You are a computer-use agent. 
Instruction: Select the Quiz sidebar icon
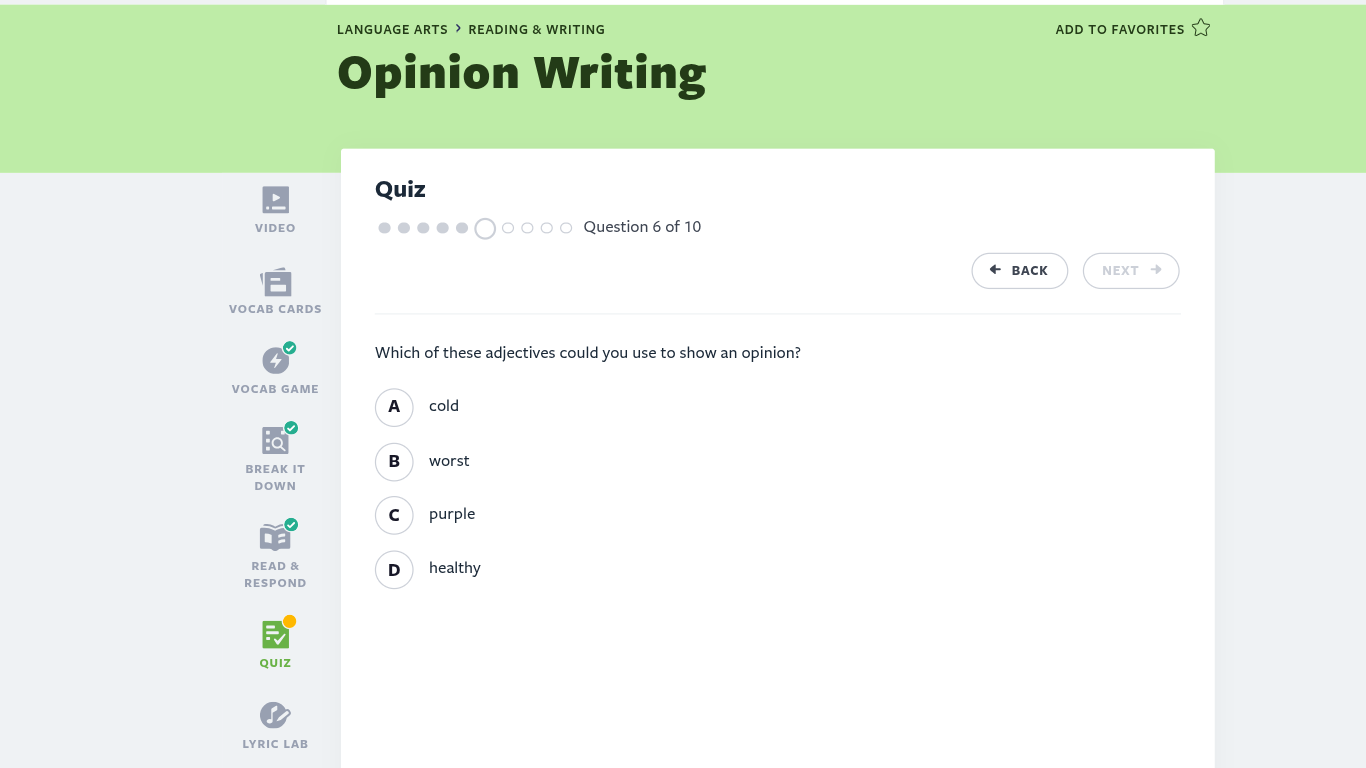[x=275, y=634]
